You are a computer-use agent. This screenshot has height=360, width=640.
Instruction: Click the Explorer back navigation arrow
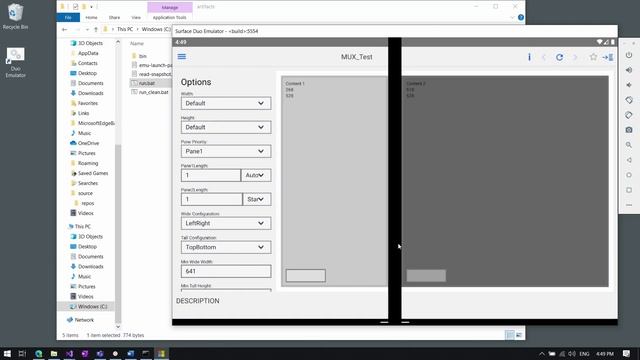pos(64,29)
